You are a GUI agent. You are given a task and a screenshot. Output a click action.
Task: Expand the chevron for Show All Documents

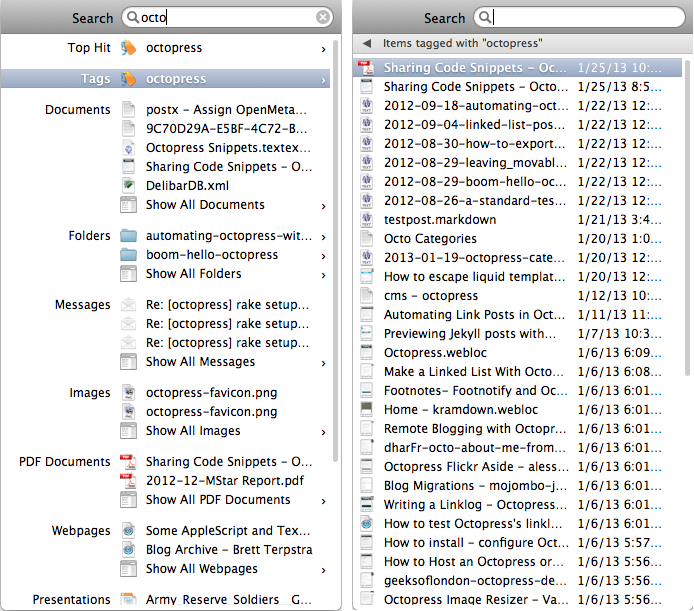click(x=323, y=206)
